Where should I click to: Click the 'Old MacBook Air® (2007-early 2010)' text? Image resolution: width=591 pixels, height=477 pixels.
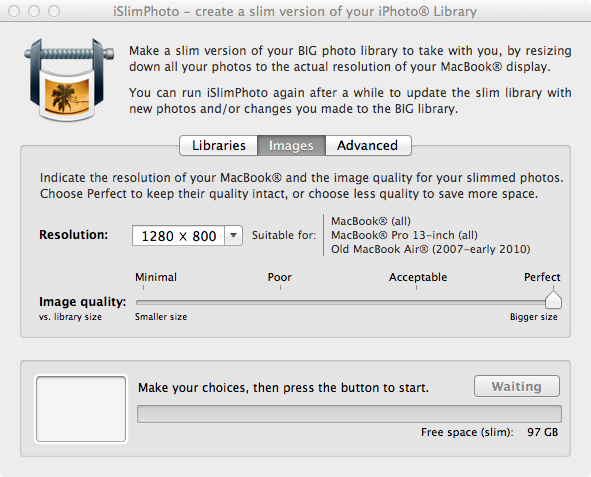point(430,249)
